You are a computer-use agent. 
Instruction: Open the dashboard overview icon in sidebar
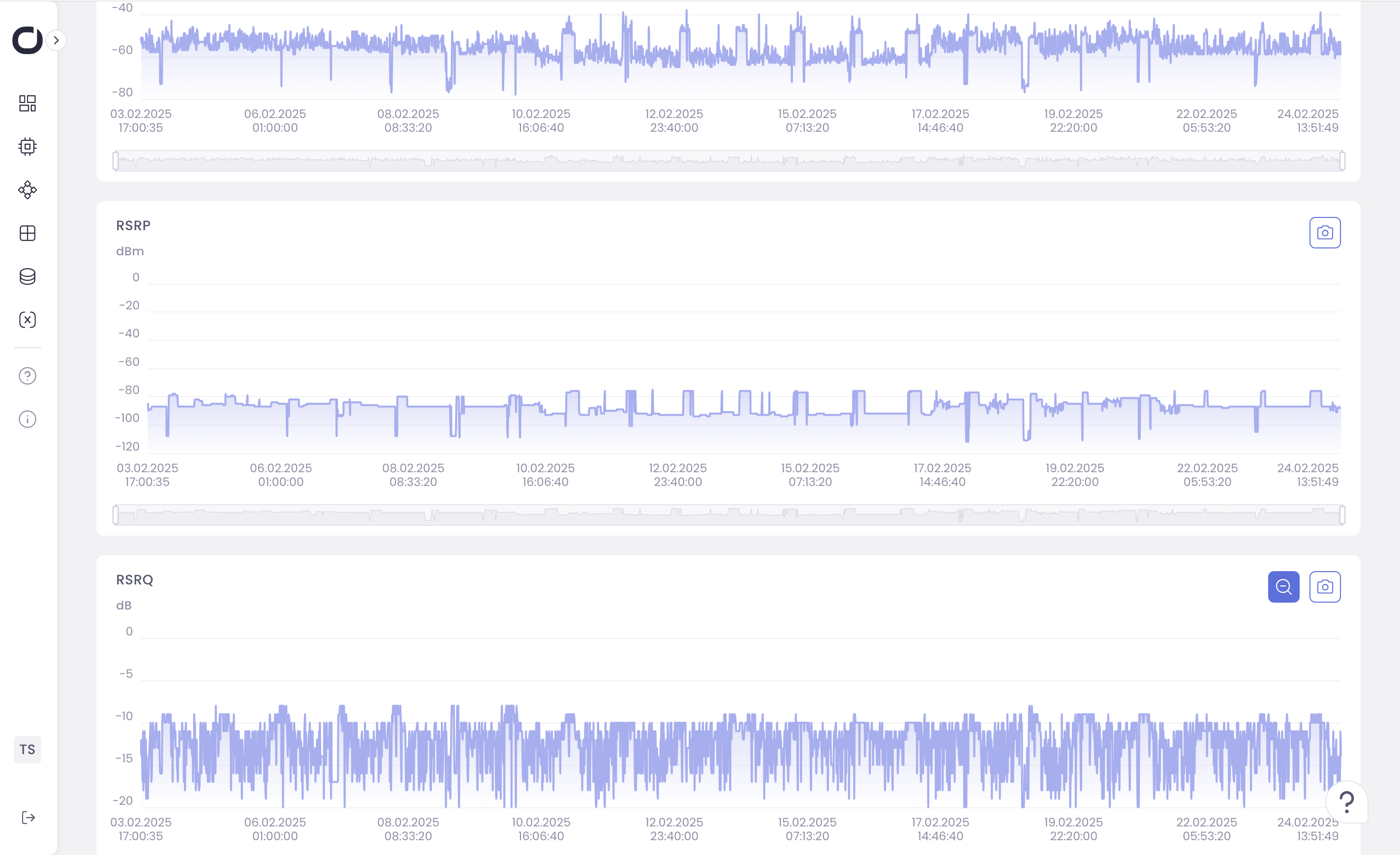pos(27,103)
